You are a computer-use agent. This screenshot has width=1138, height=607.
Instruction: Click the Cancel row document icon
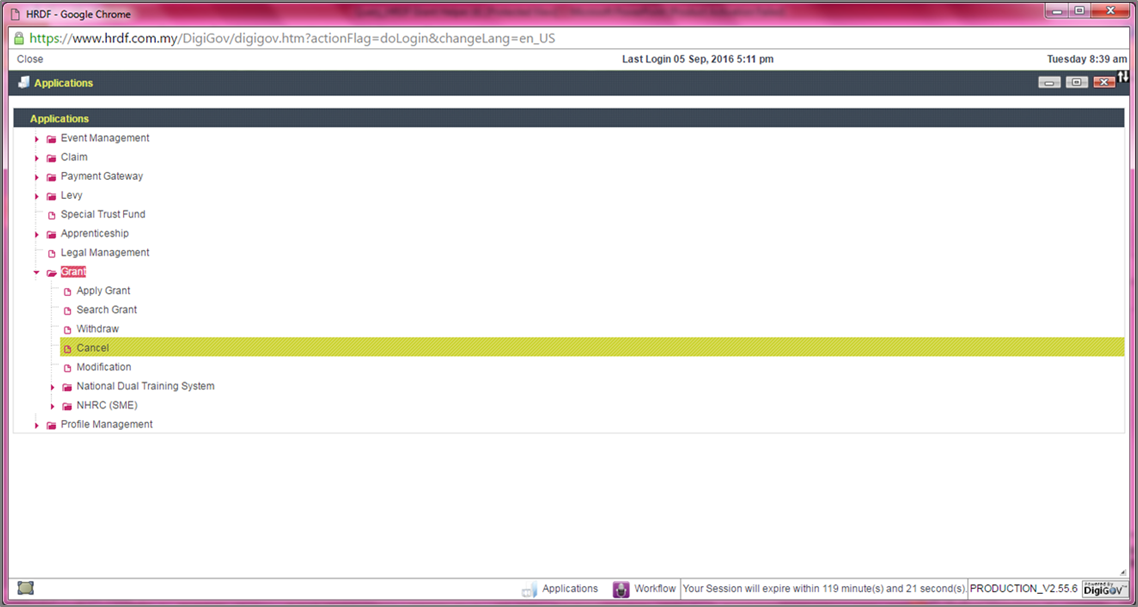pos(67,349)
